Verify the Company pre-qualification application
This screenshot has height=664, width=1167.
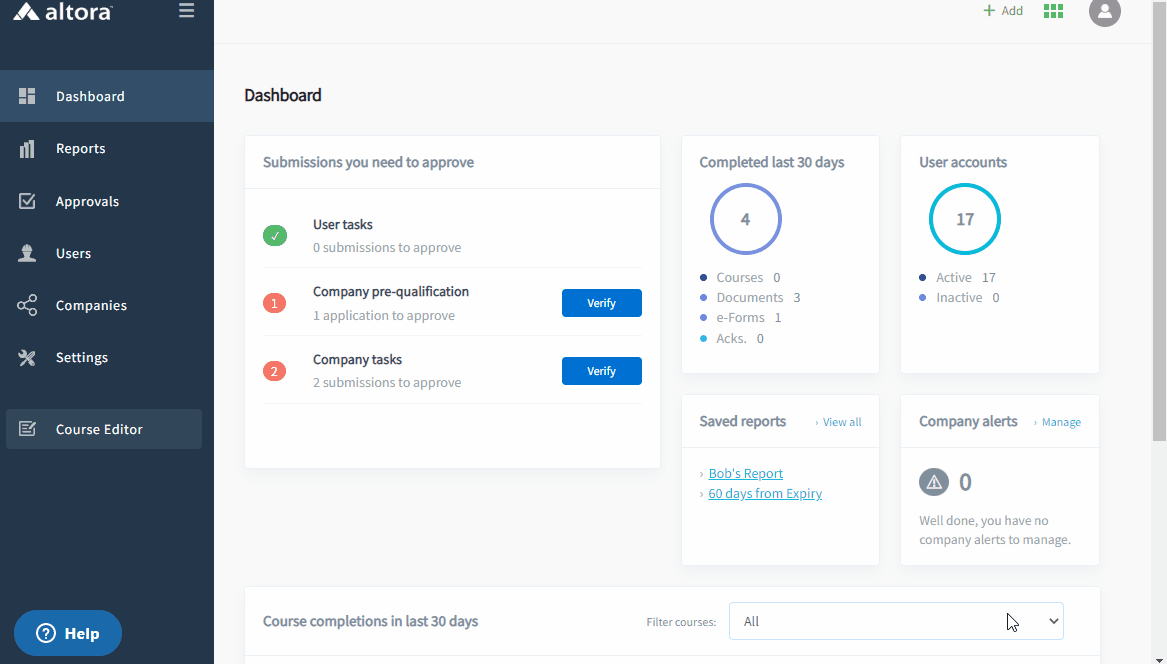click(x=601, y=303)
